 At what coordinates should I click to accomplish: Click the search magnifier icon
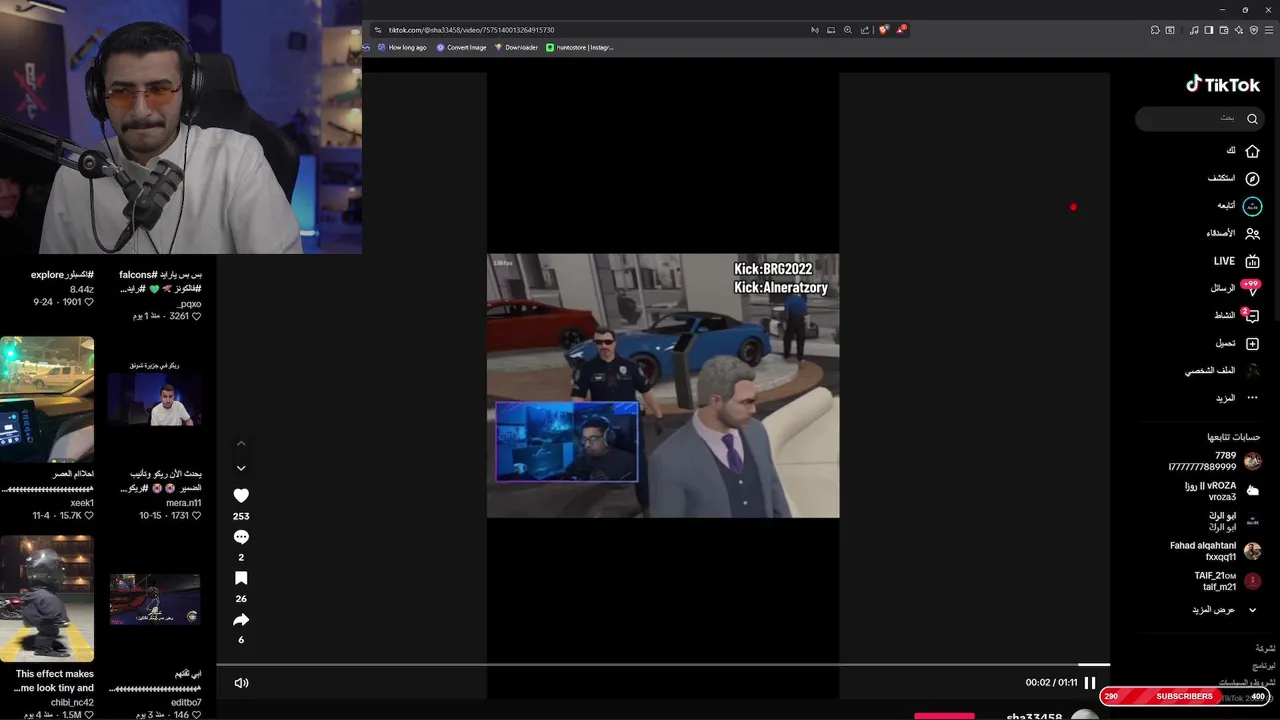1252,118
